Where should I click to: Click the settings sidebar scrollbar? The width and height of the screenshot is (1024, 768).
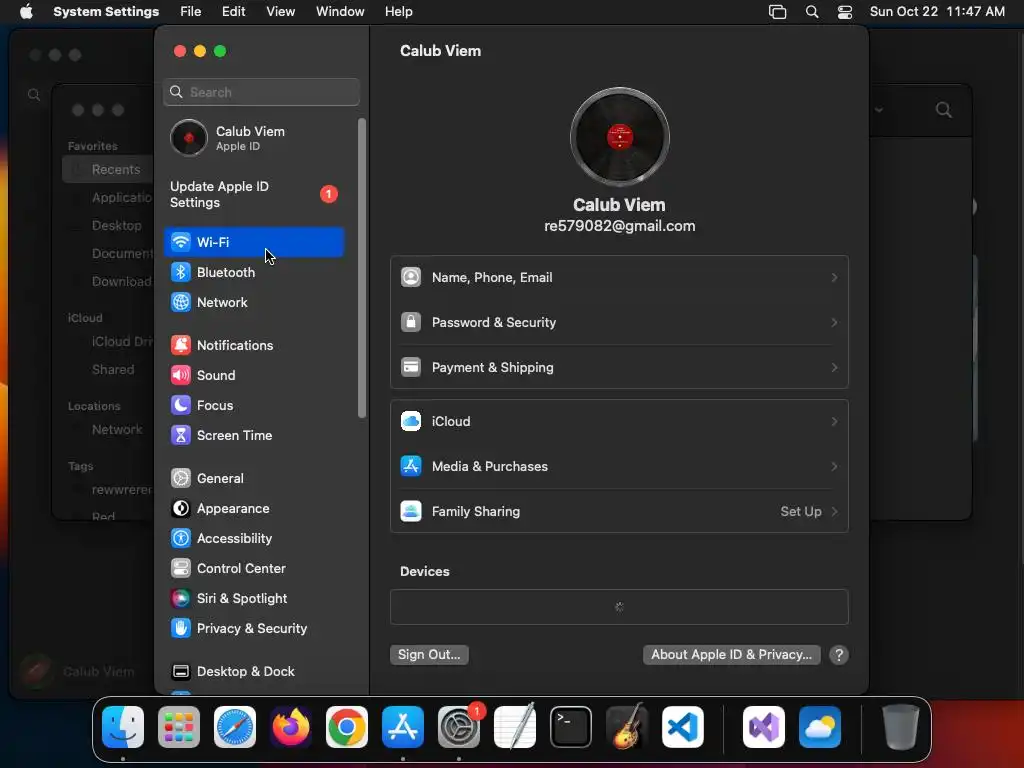click(x=362, y=268)
